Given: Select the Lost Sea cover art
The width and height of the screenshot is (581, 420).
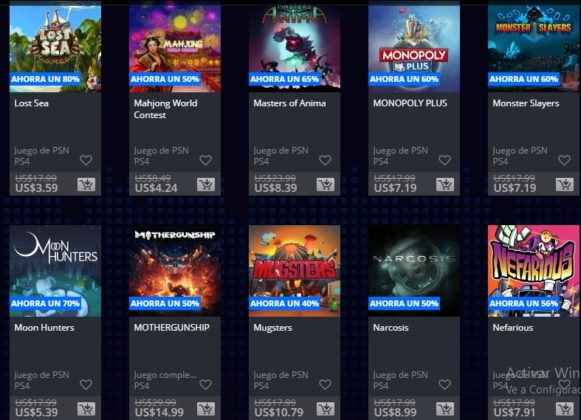Looking at the screenshot, I should pyautogui.click(x=55, y=47).
